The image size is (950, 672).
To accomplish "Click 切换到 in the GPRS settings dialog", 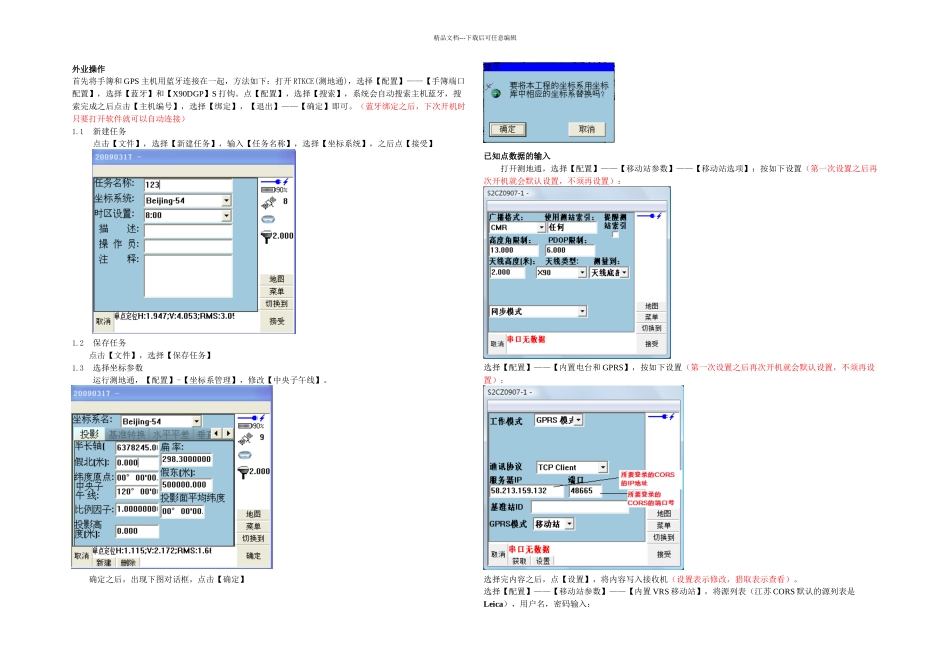I will tap(663, 537).
